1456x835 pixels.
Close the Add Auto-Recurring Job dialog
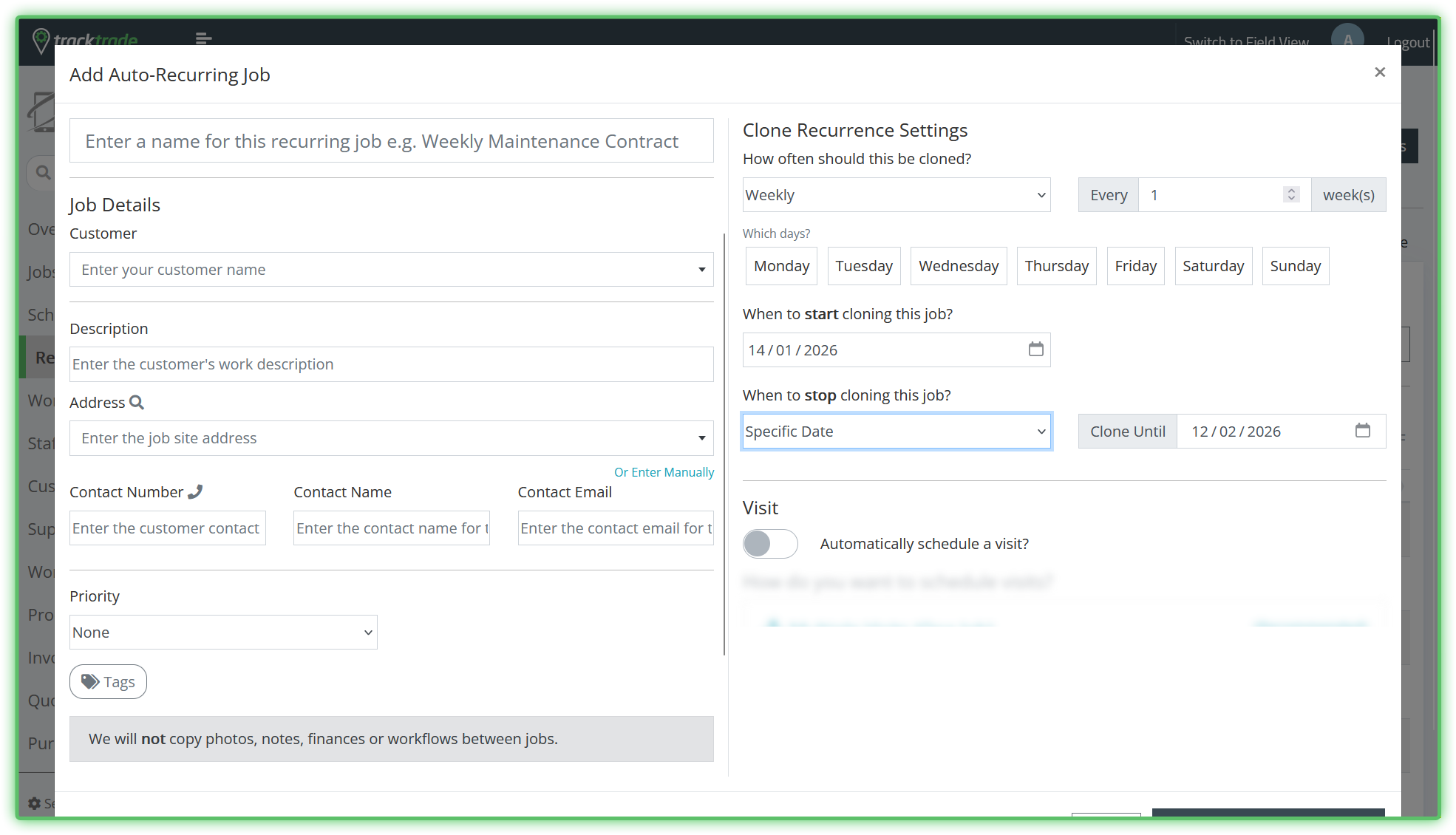pos(1379,72)
